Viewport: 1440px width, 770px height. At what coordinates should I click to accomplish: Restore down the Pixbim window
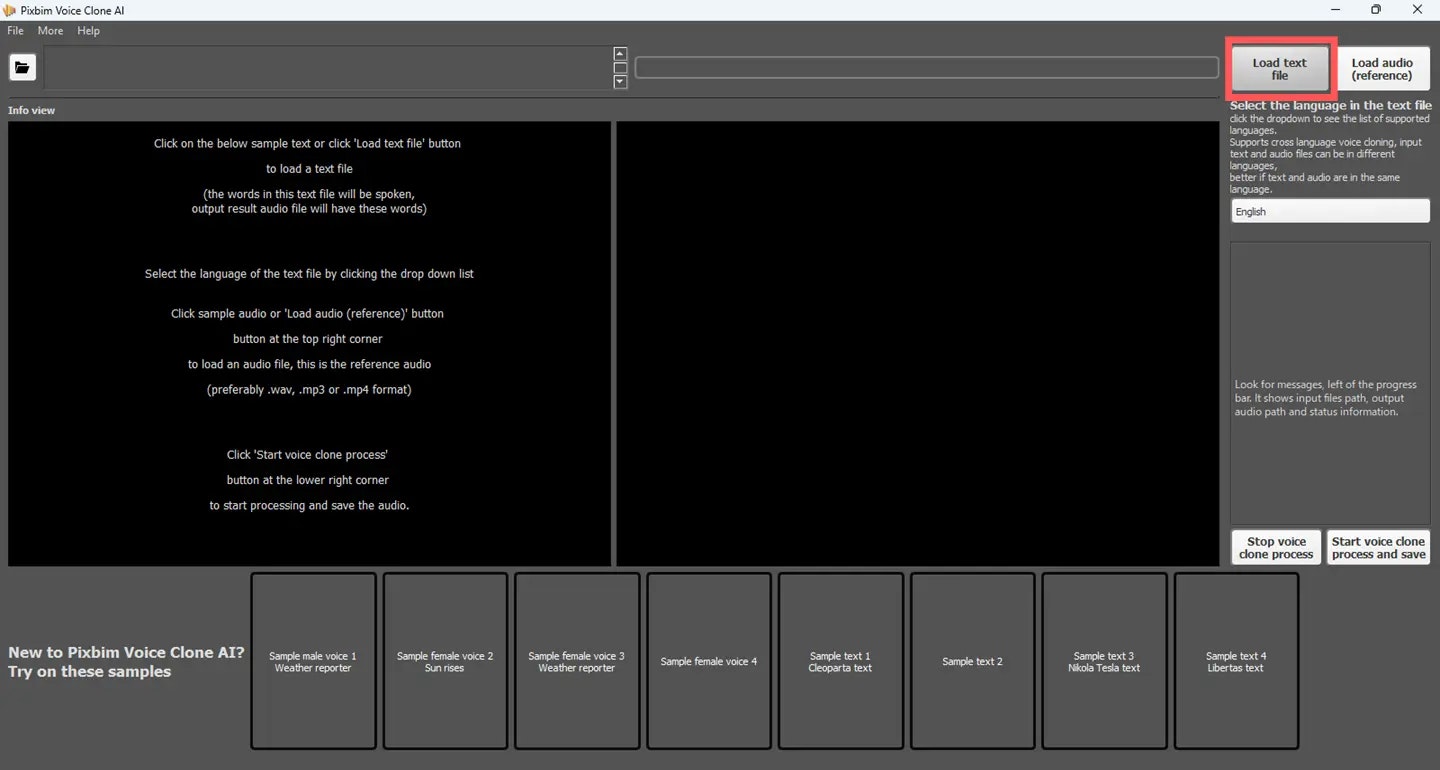1376,10
